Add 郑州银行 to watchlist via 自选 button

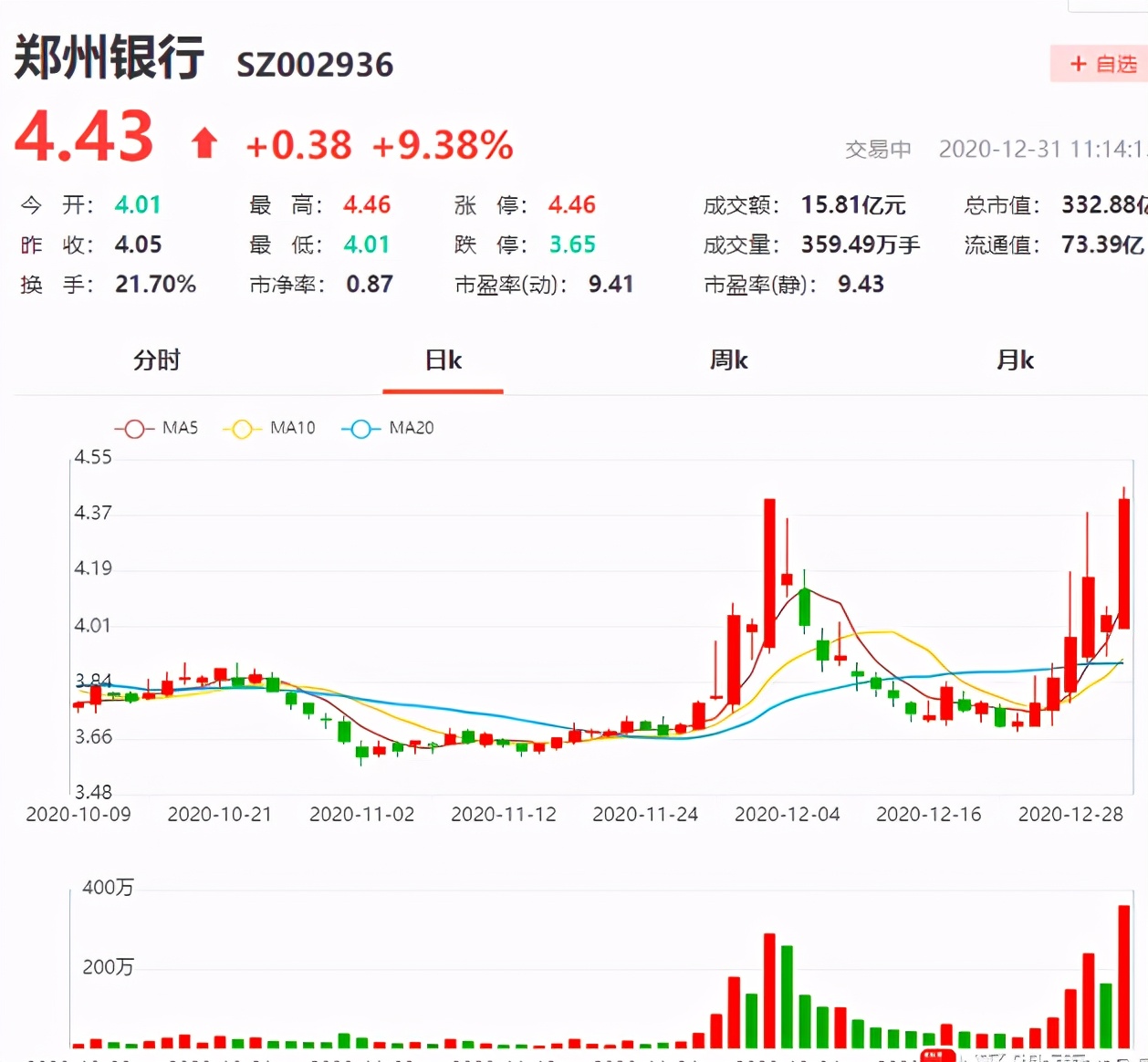[x=1103, y=65]
